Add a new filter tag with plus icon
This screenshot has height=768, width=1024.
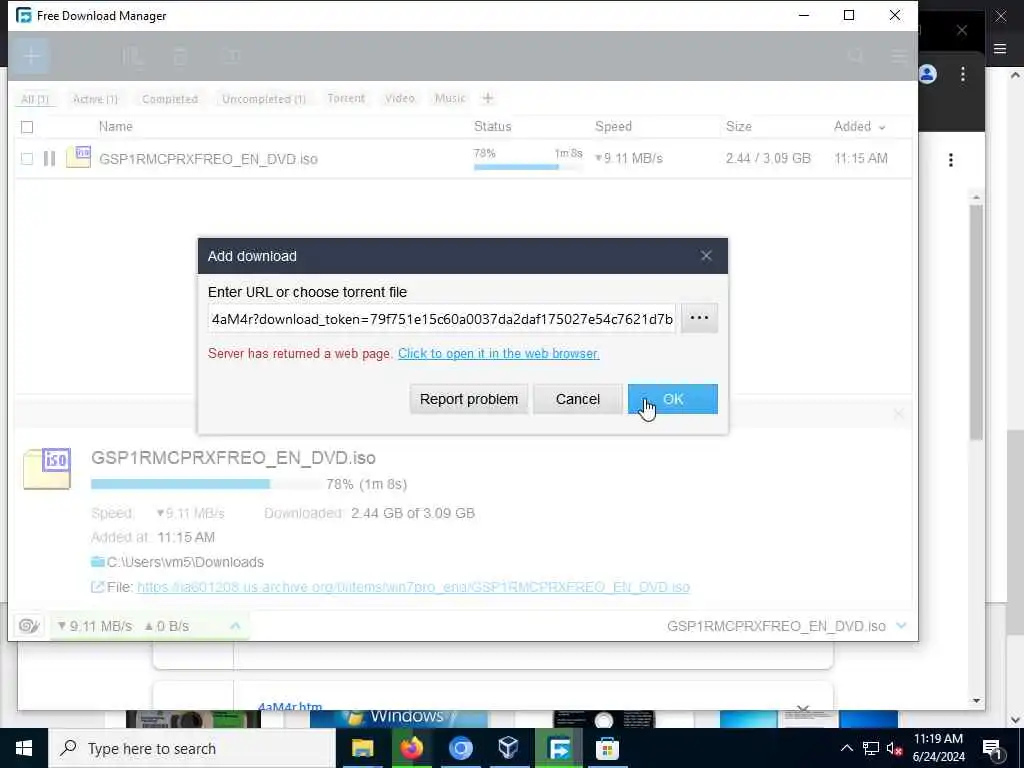coord(488,99)
